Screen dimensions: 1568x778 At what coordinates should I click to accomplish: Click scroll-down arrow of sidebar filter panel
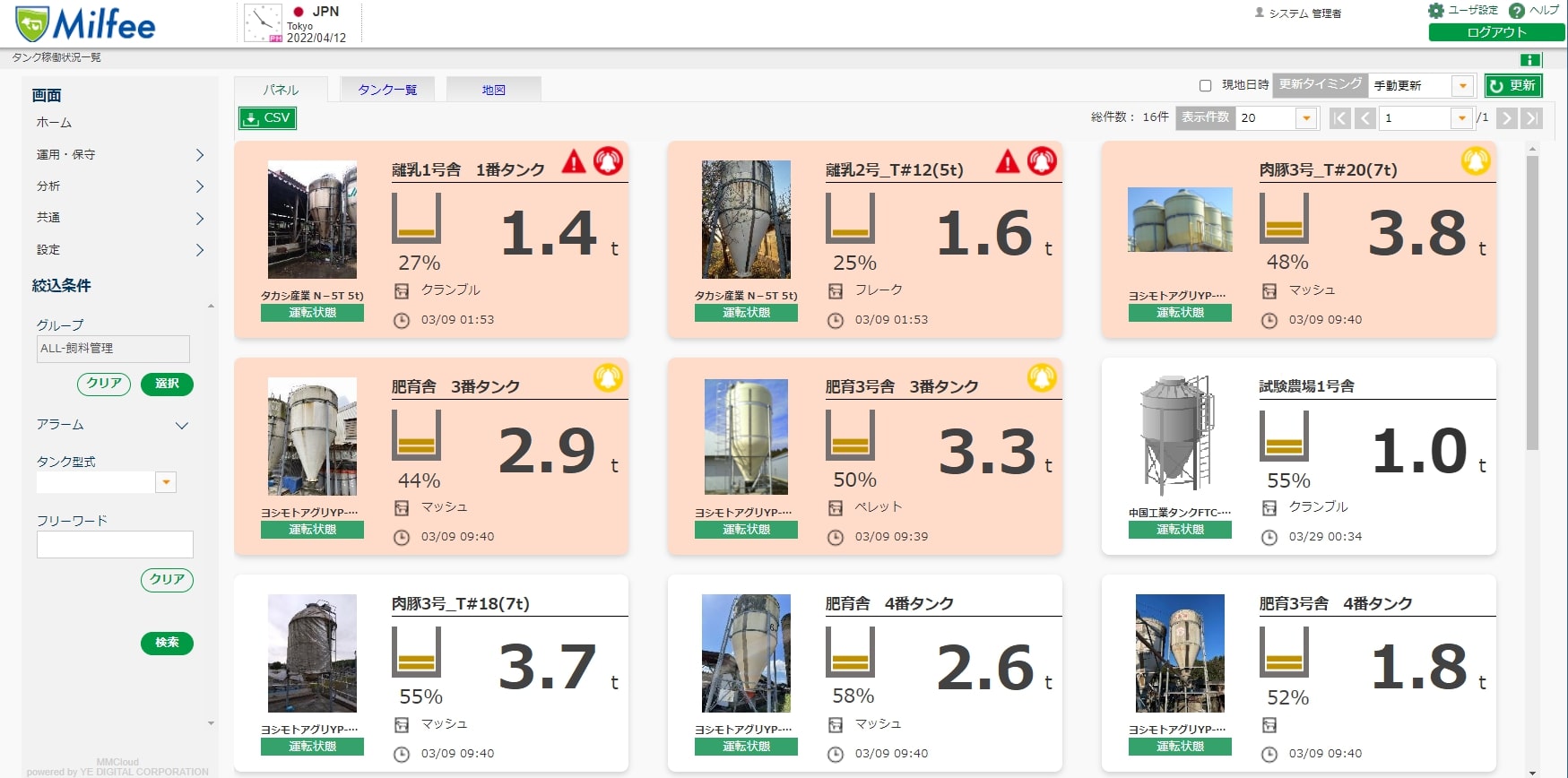(x=211, y=723)
